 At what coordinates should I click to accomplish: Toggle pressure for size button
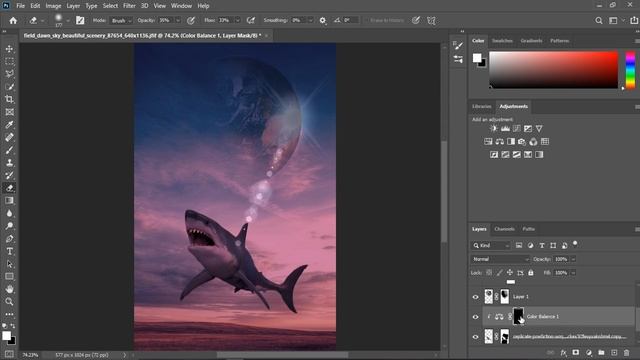[x=416, y=20]
